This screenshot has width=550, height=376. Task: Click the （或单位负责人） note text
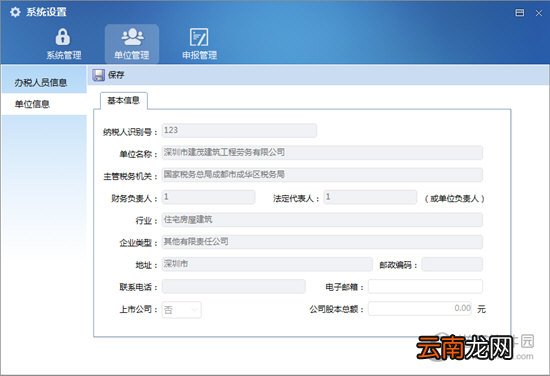(x=454, y=199)
